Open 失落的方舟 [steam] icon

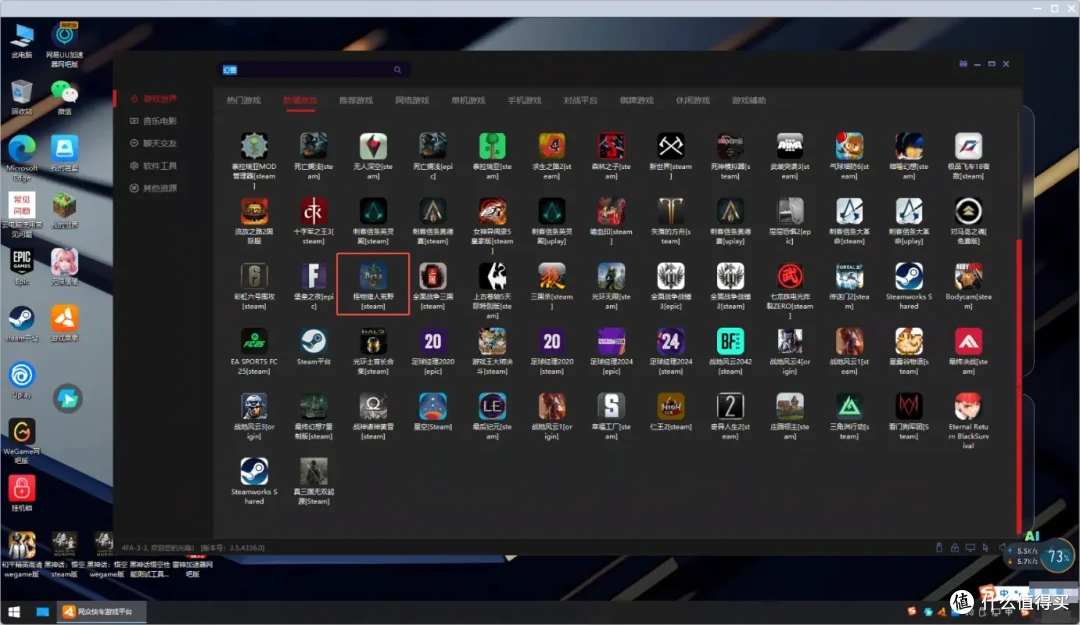click(670, 212)
